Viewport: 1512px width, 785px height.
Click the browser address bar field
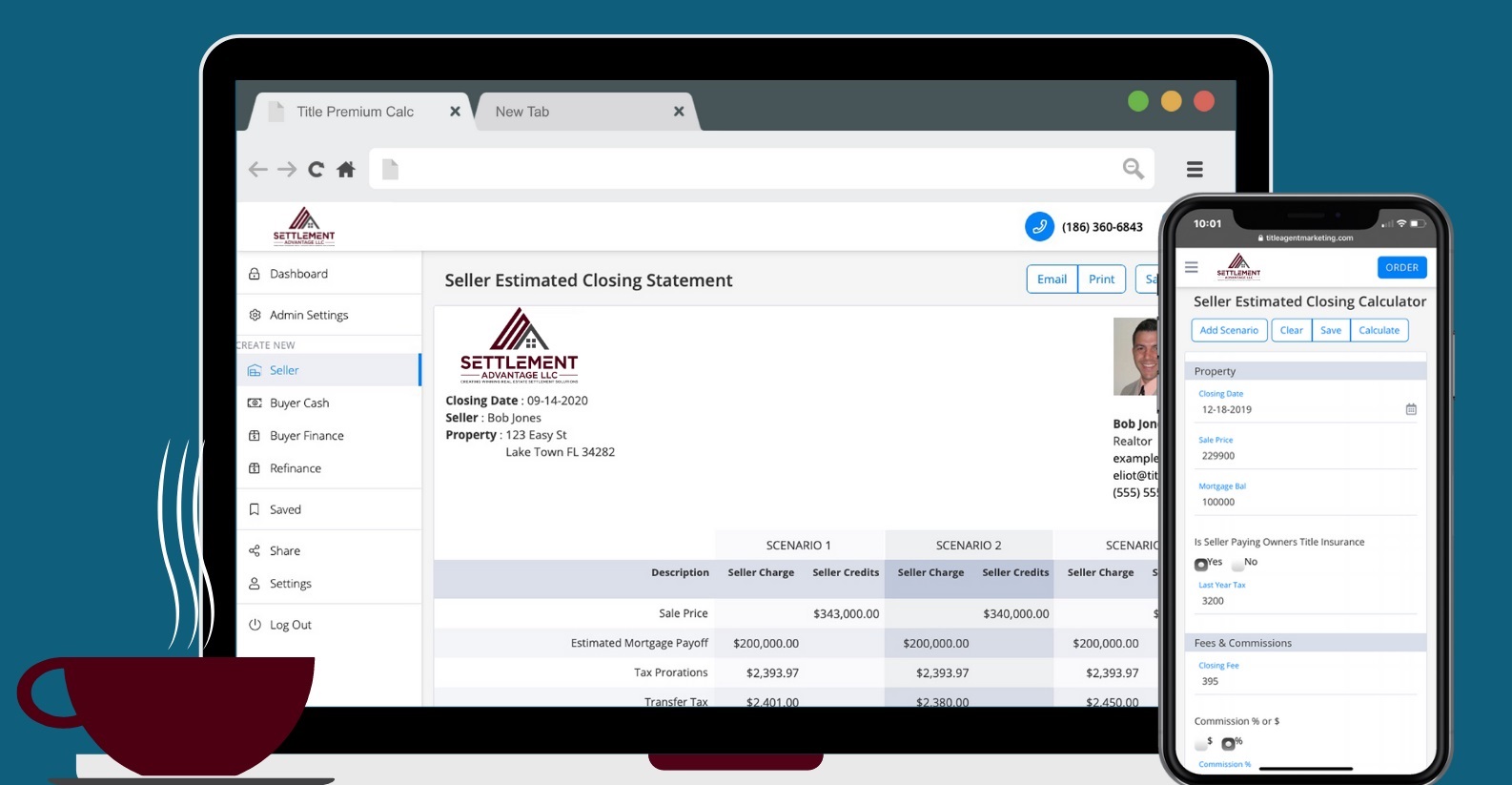pyautogui.click(x=762, y=169)
